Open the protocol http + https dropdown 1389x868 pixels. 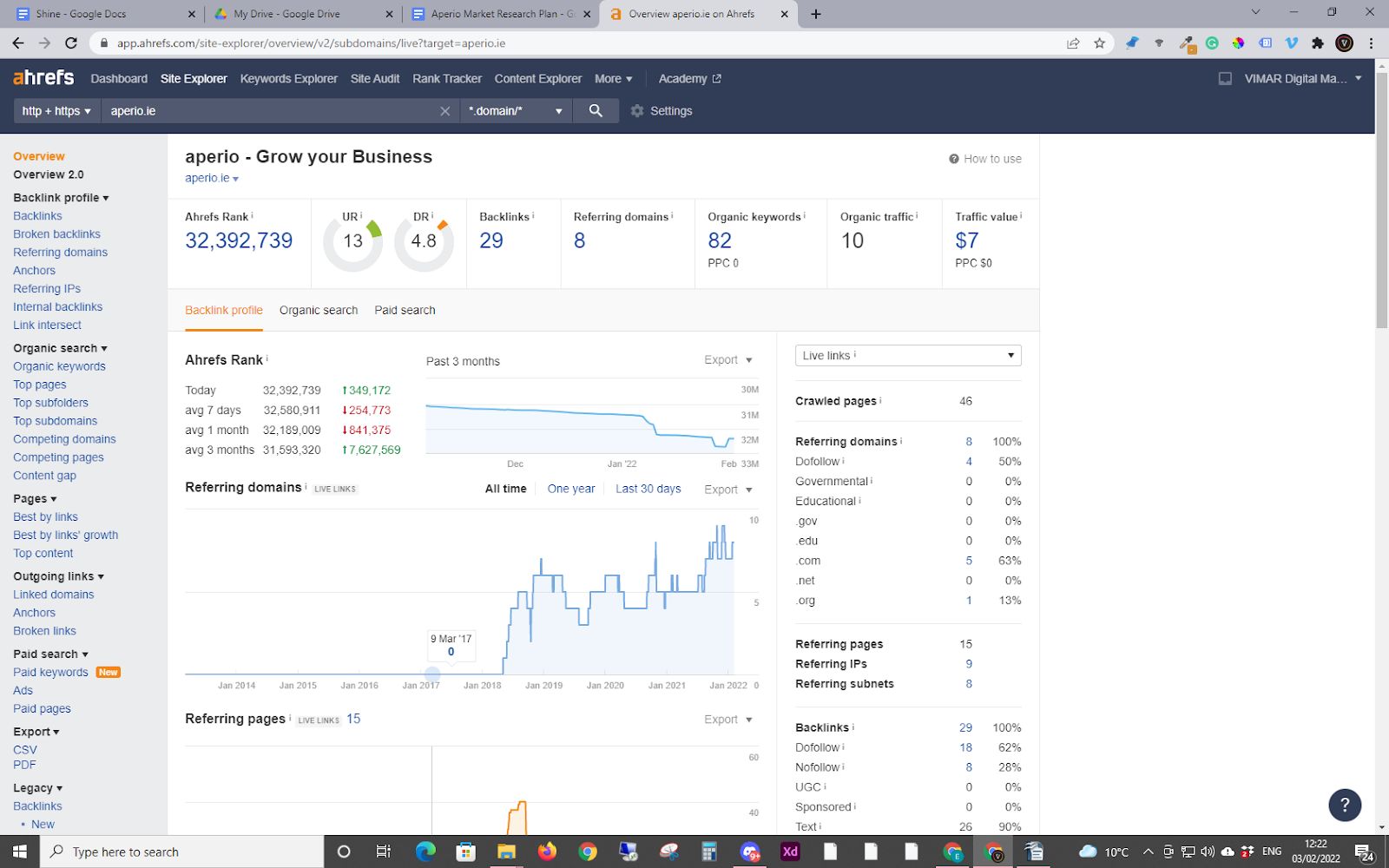coord(56,111)
